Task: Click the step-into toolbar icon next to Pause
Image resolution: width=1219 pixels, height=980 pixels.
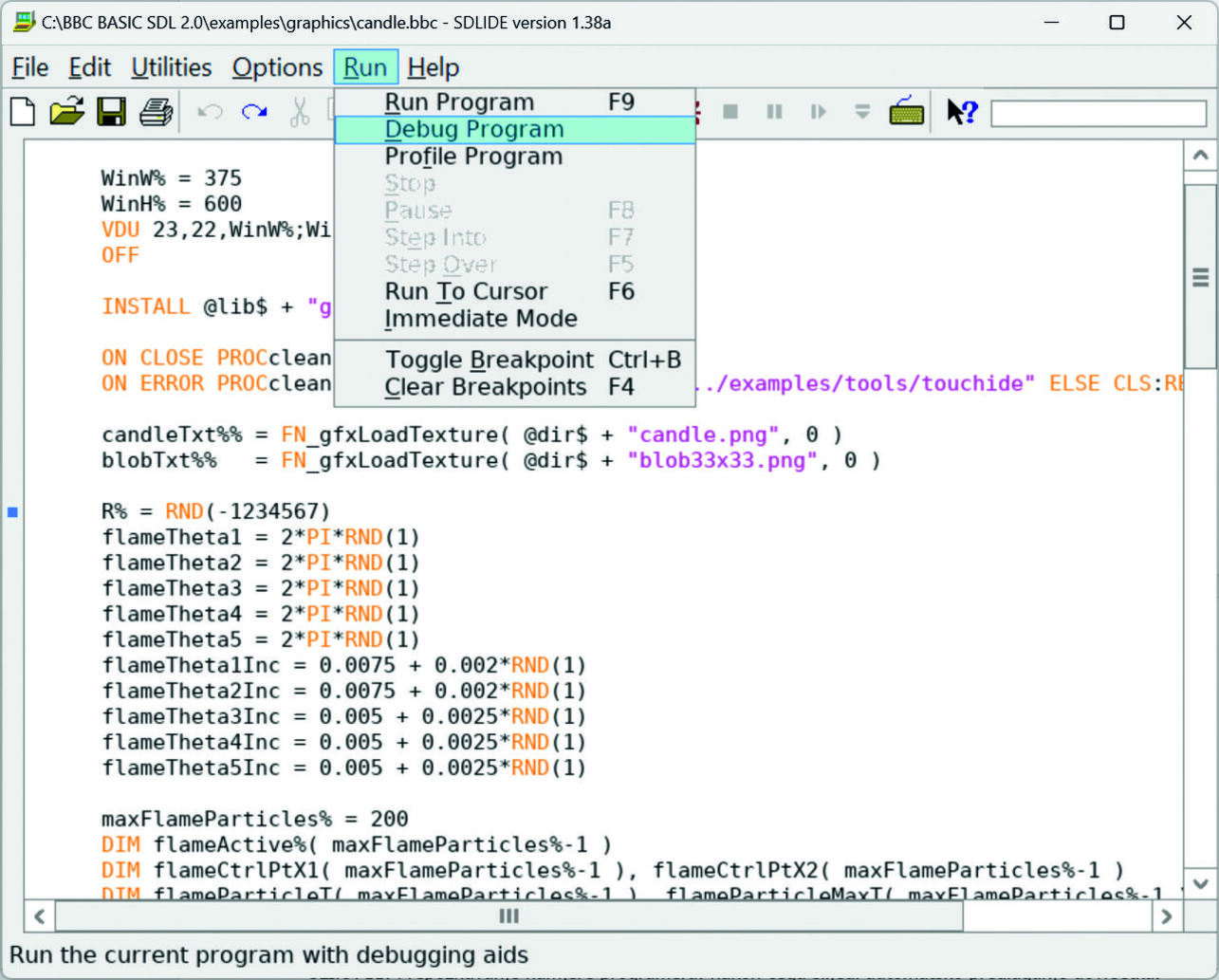Action: [818, 112]
